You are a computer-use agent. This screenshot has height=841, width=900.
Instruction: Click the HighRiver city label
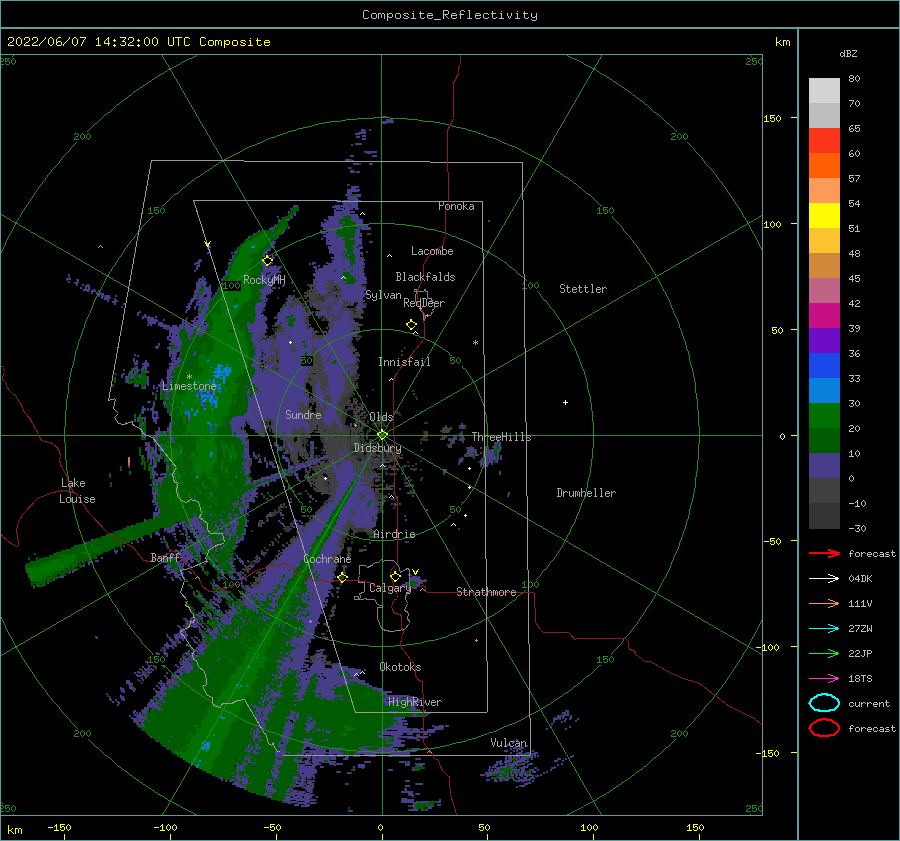pos(415,702)
